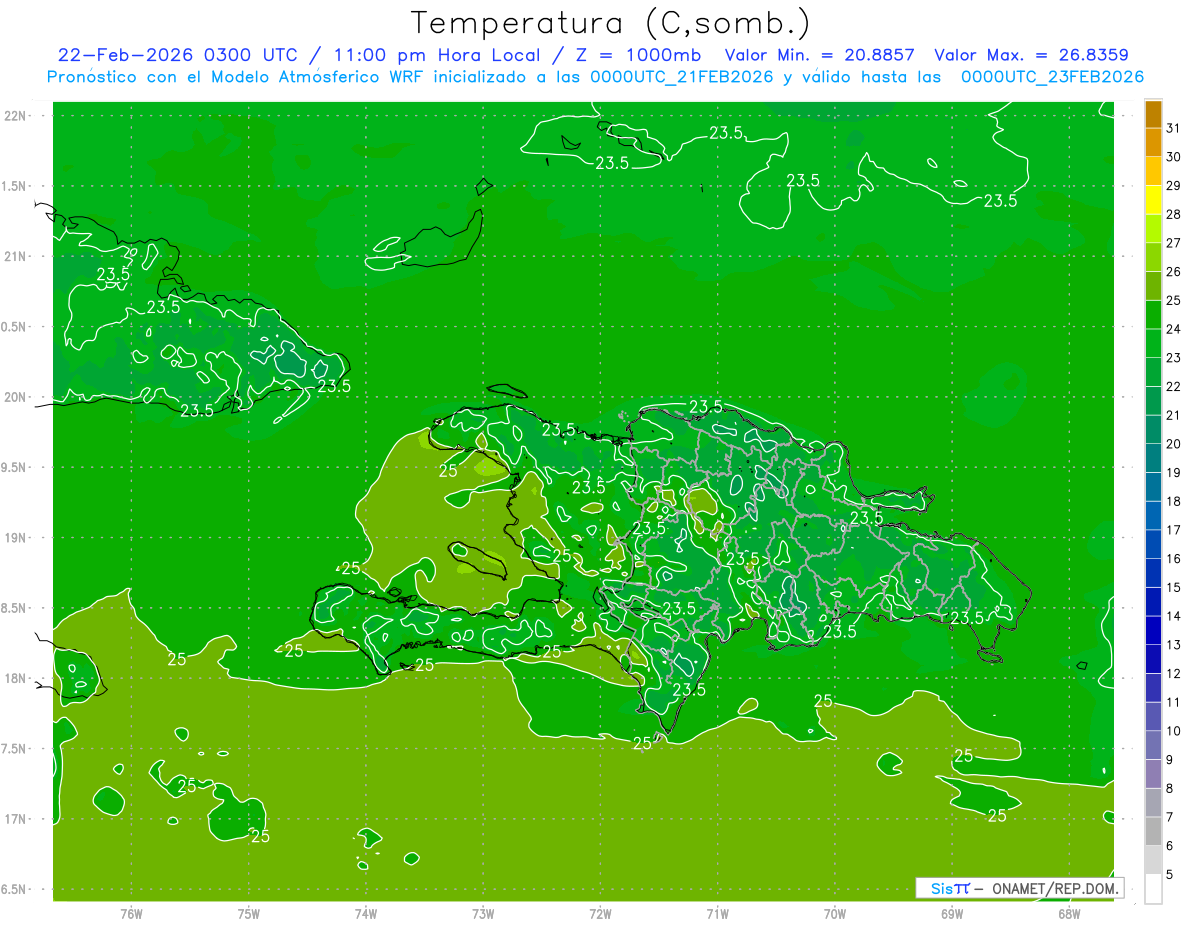Click the colorbar value label "12"
Viewport: 1200px width, 927px height.
click(x=1173, y=673)
